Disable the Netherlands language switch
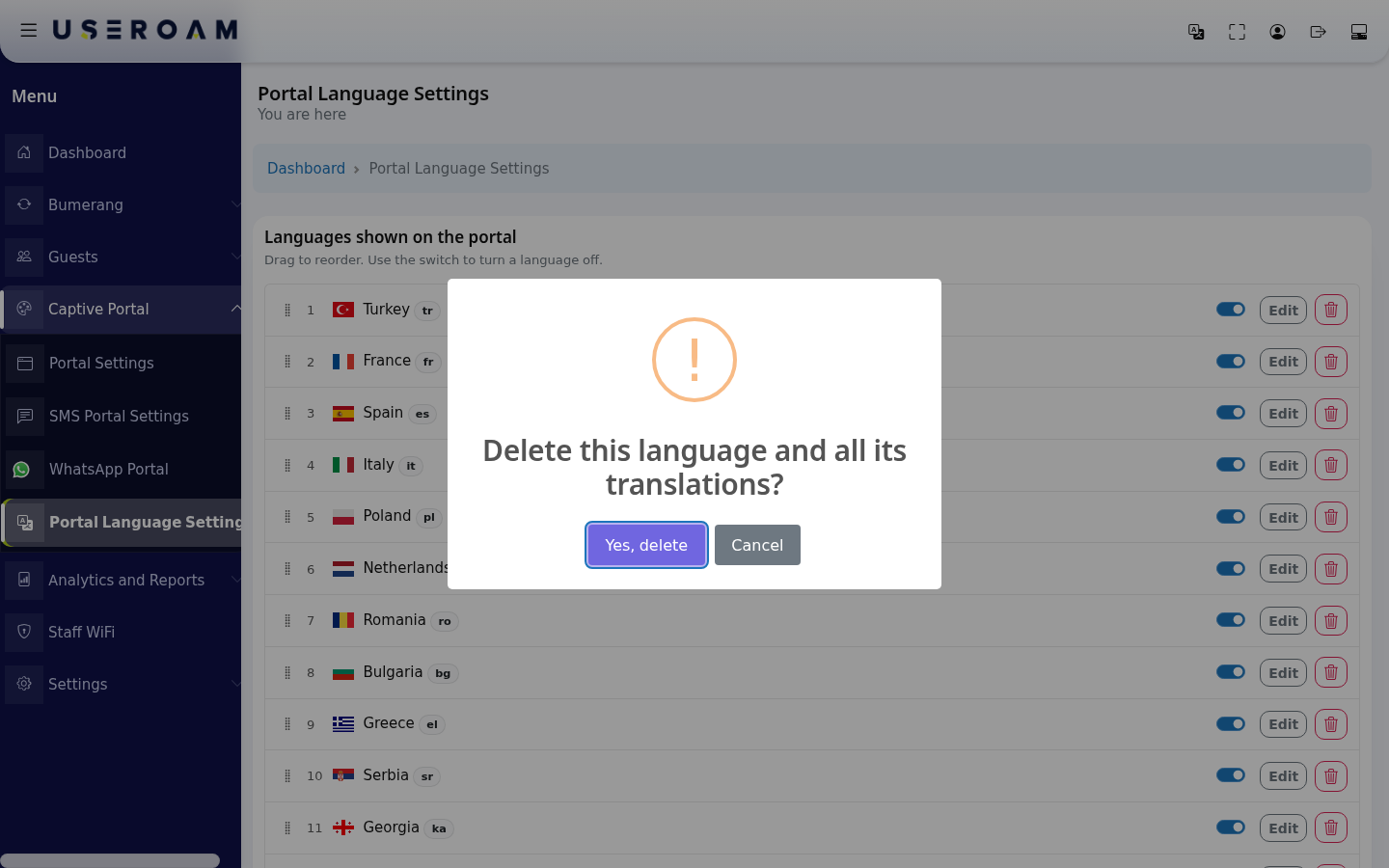This screenshot has width=1389, height=868. [1231, 568]
